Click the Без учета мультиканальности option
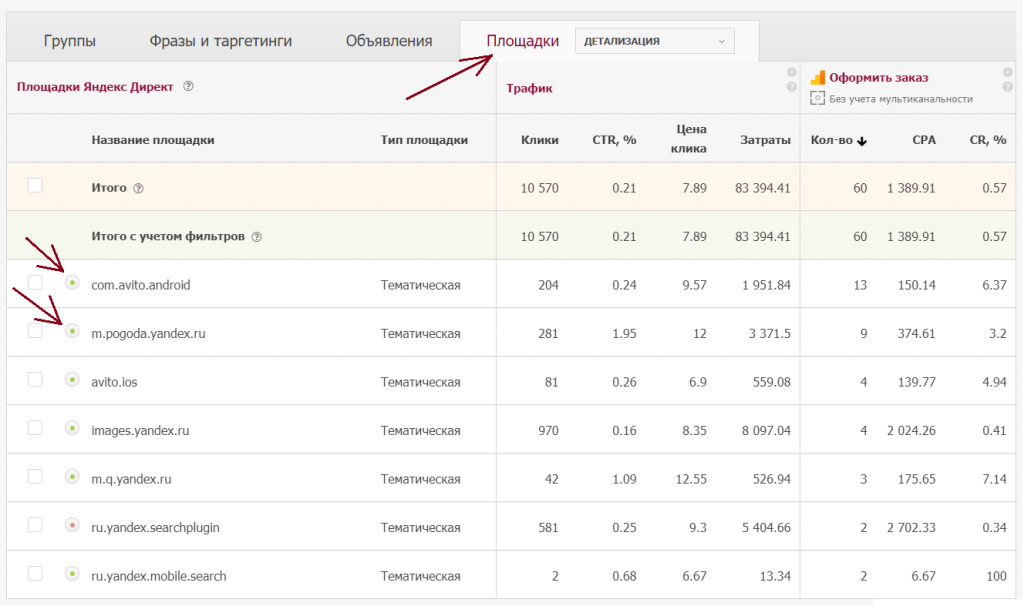 click(900, 98)
